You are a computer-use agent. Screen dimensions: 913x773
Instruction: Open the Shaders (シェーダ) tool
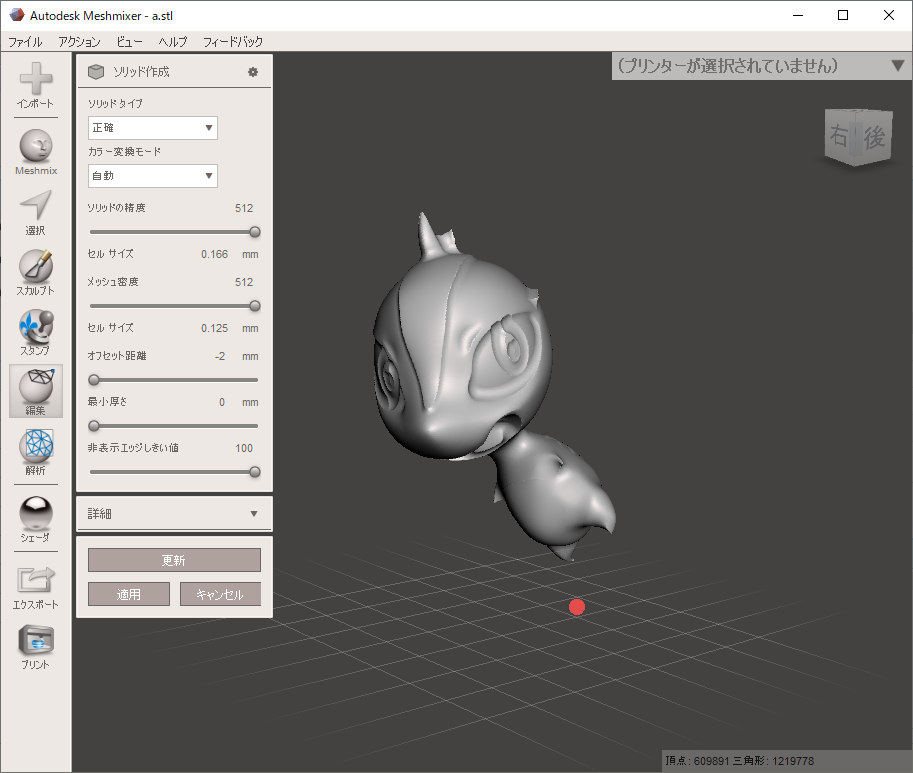click(x=36, y=520)
